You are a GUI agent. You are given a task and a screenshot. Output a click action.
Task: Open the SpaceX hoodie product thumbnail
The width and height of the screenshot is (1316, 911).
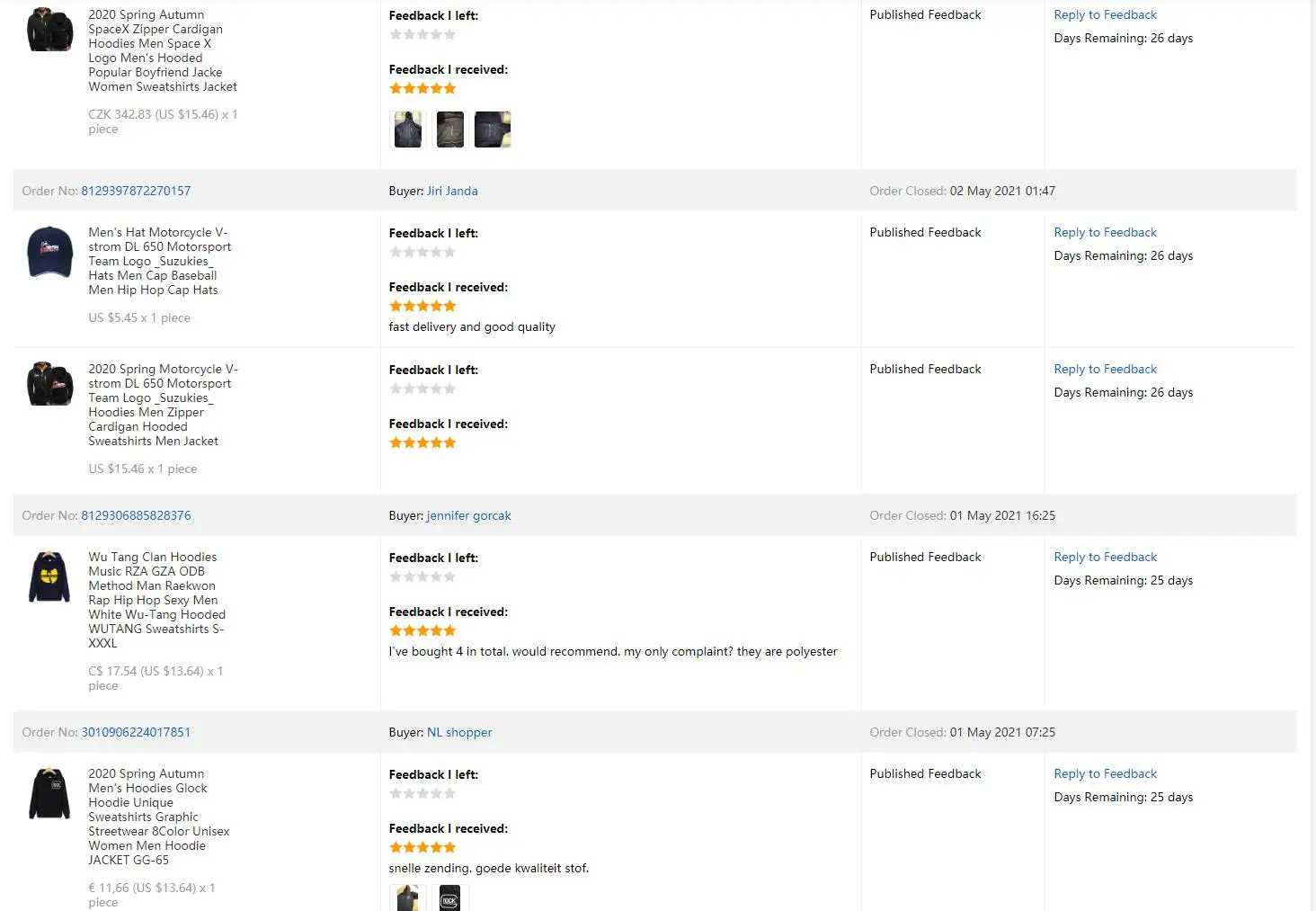point(49,29)
